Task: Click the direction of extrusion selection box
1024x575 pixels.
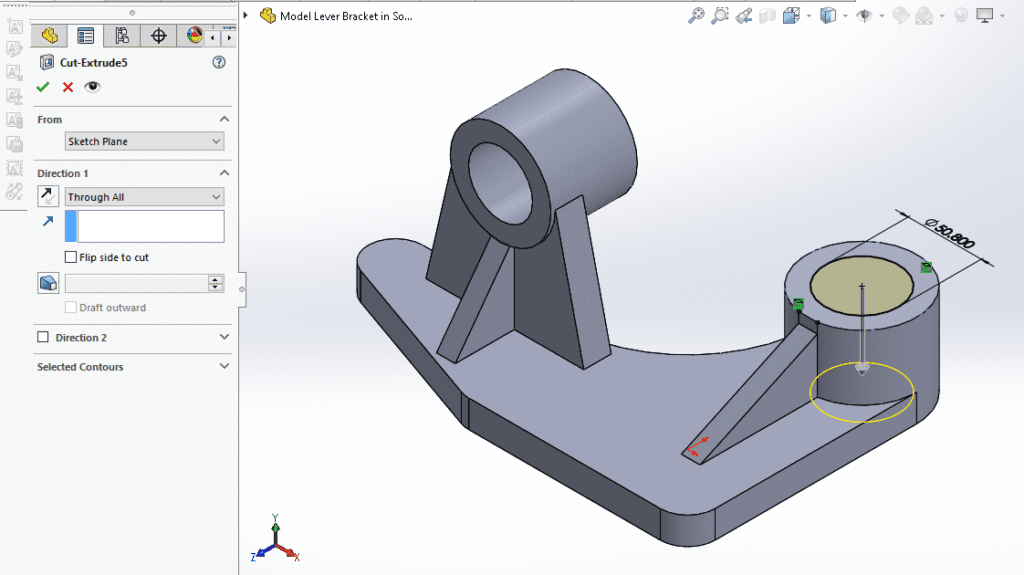Action: [144, 226]
